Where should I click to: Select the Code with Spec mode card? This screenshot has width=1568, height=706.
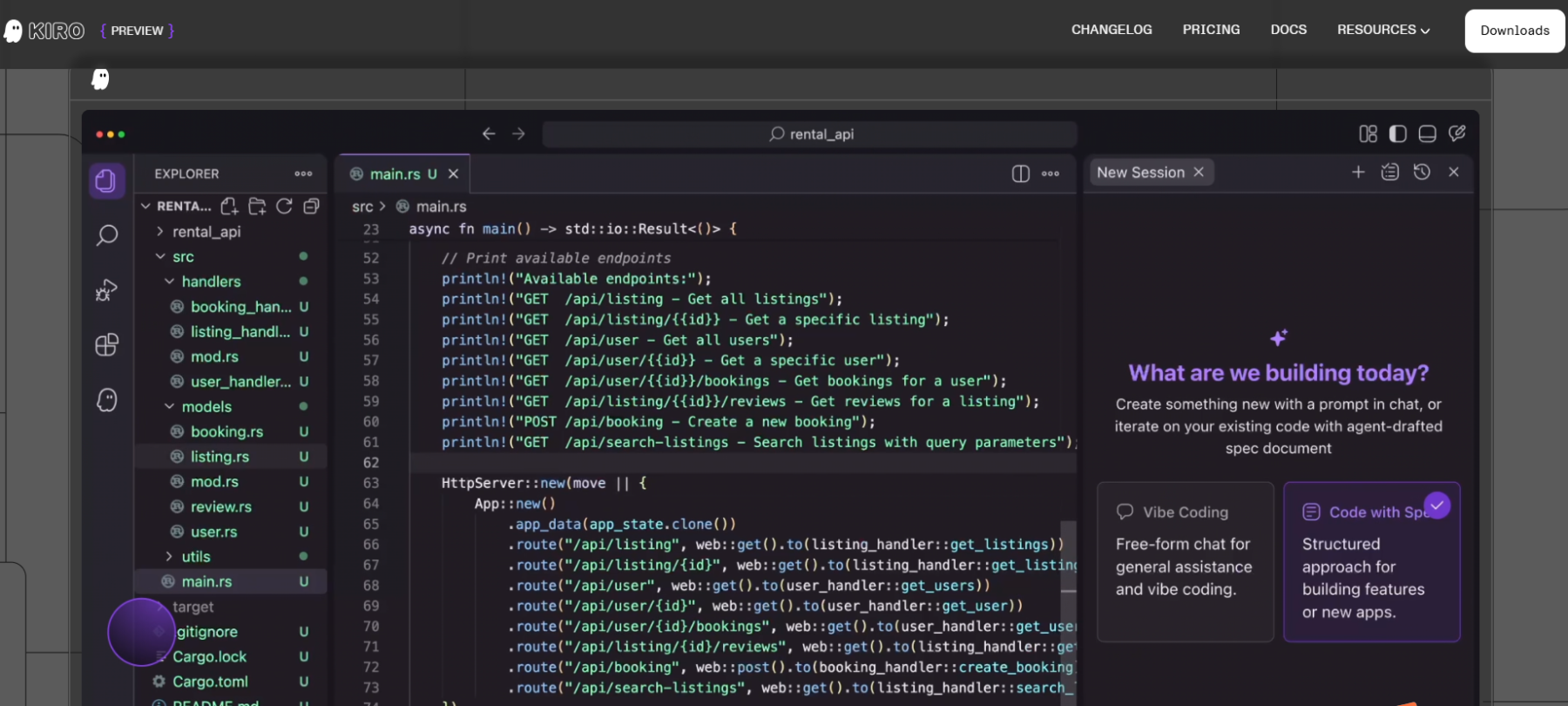point(1371,562)
